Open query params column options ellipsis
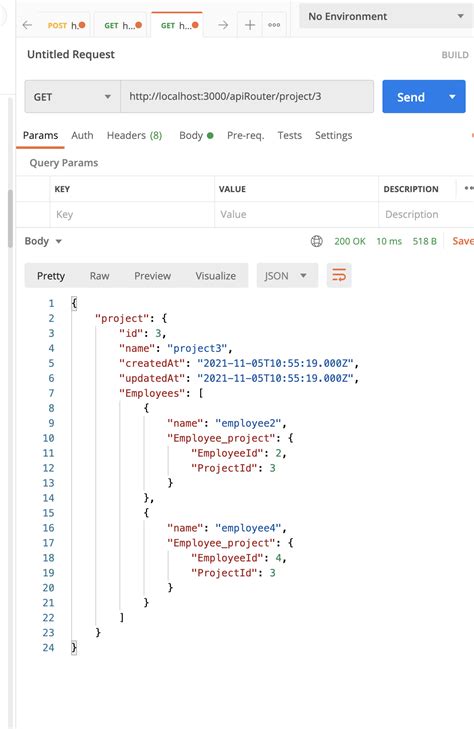 pos(468,189)
